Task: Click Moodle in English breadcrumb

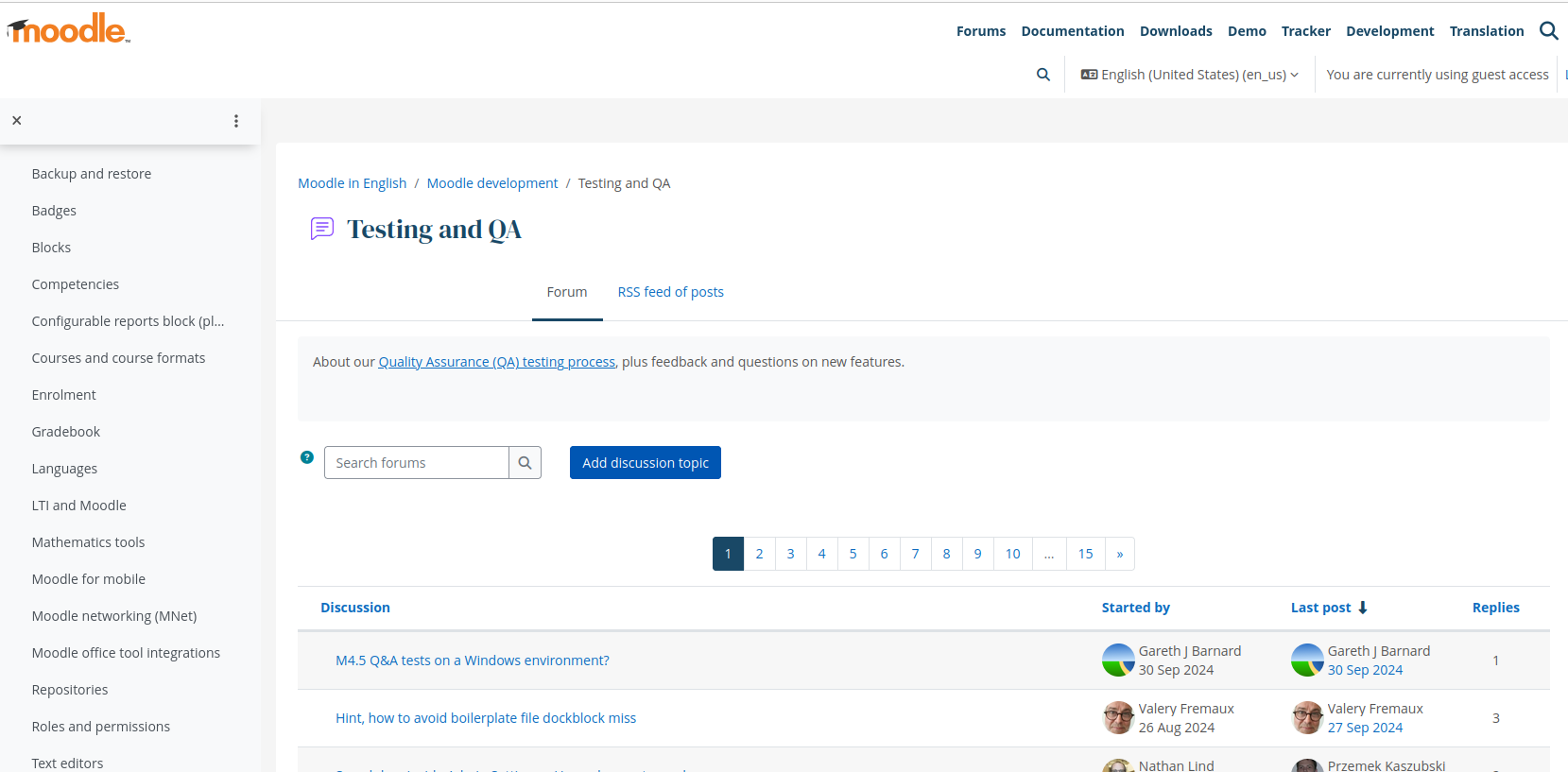Action: pos(353,183)
